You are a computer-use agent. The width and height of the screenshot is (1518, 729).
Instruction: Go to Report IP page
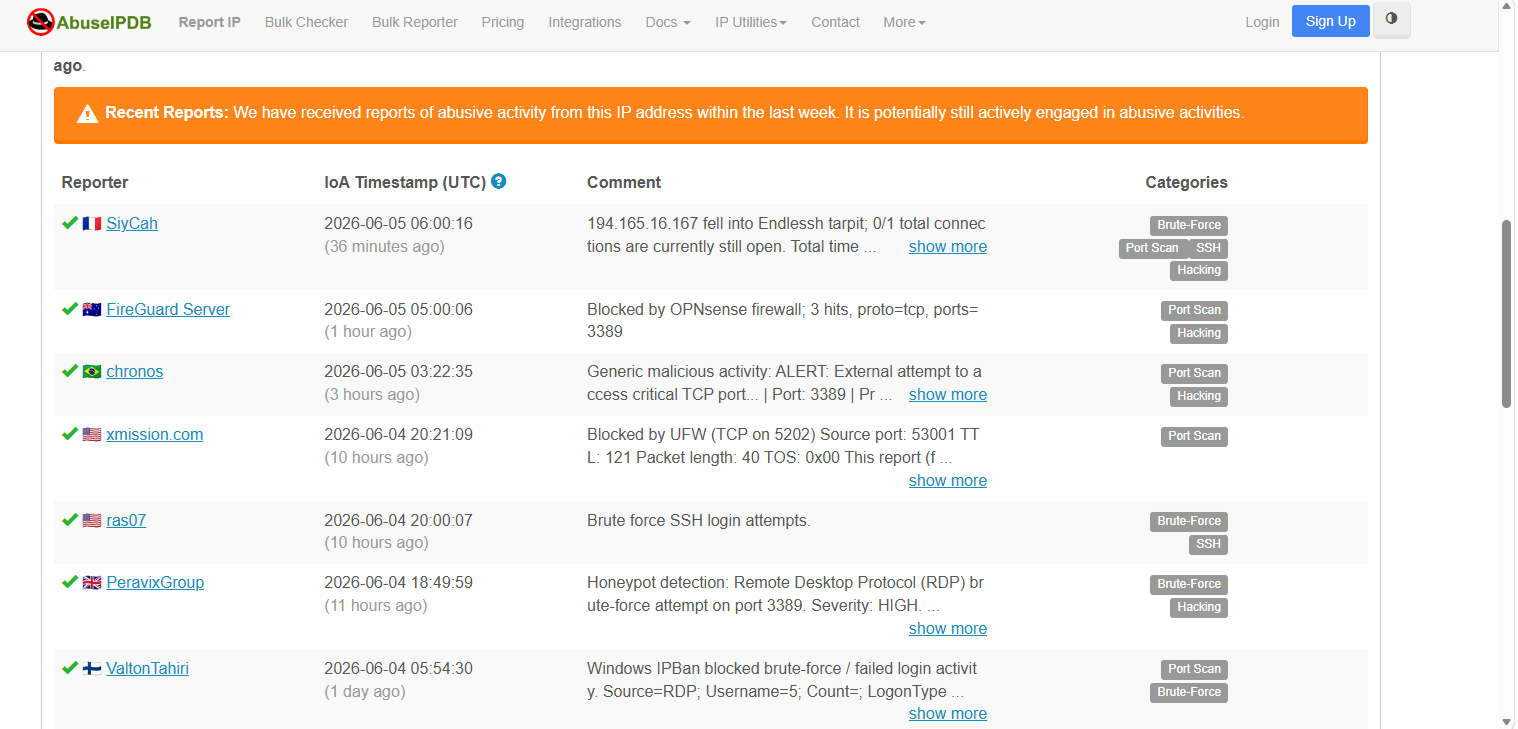coord(210,22)
